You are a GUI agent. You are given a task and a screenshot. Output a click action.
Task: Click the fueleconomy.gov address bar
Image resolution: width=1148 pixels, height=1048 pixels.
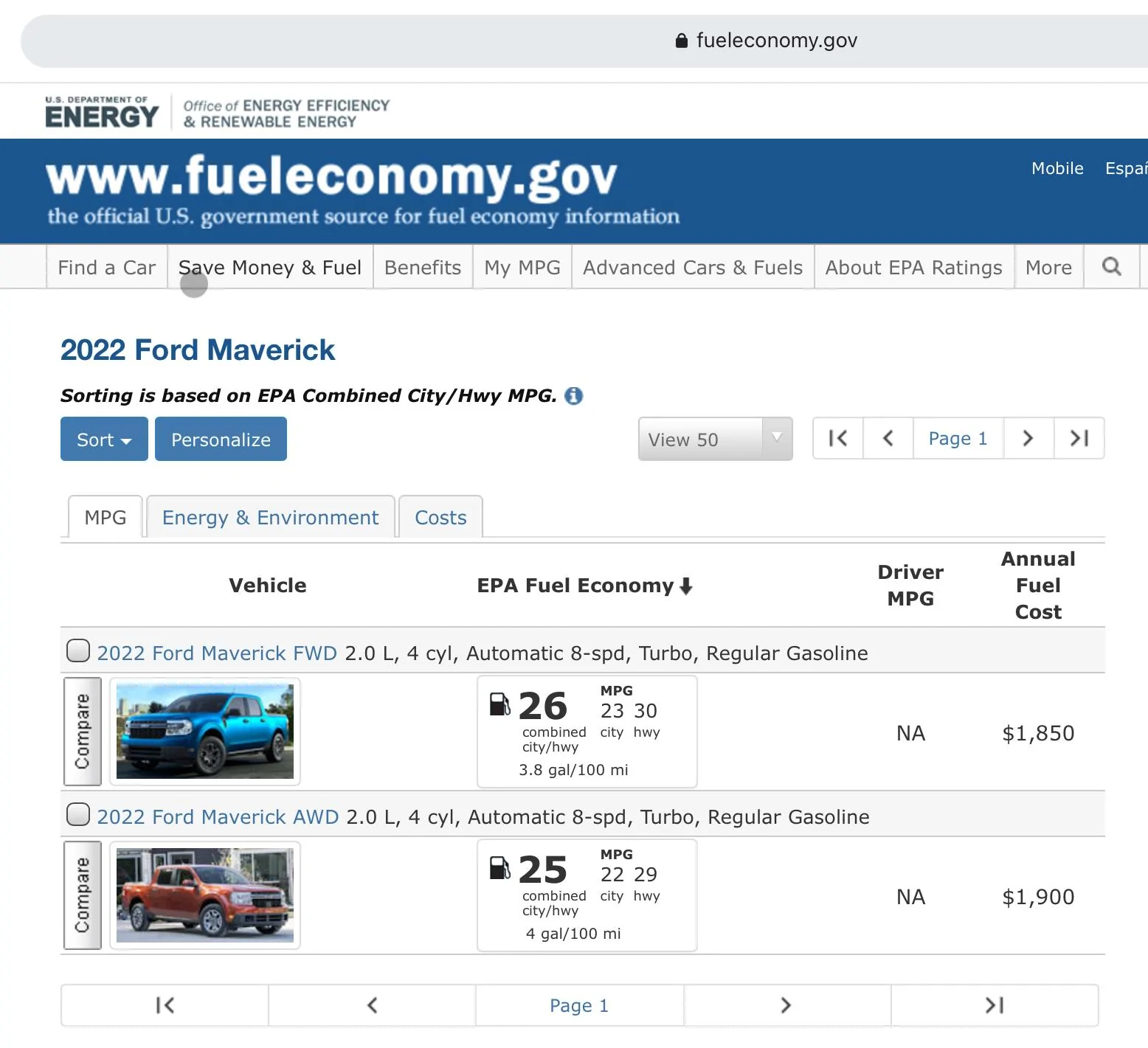click(x=584, y=41)
